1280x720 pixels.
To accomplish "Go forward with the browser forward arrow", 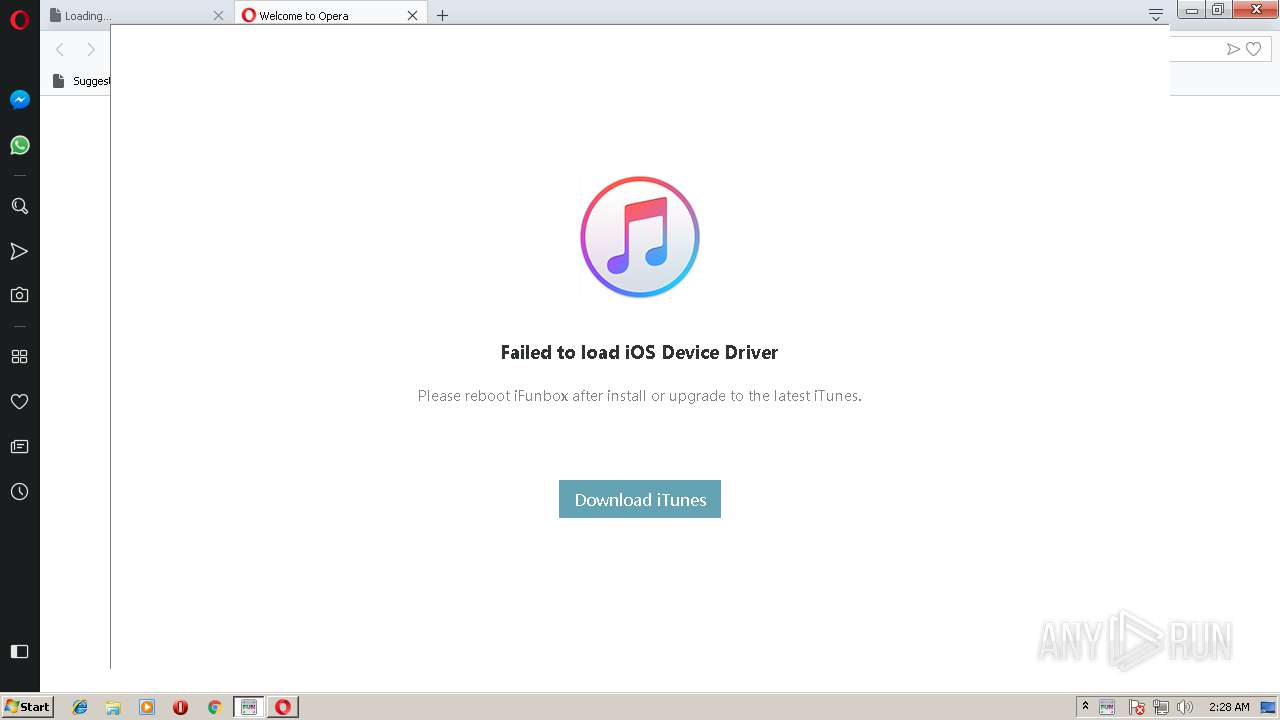I will coord(91,49).
